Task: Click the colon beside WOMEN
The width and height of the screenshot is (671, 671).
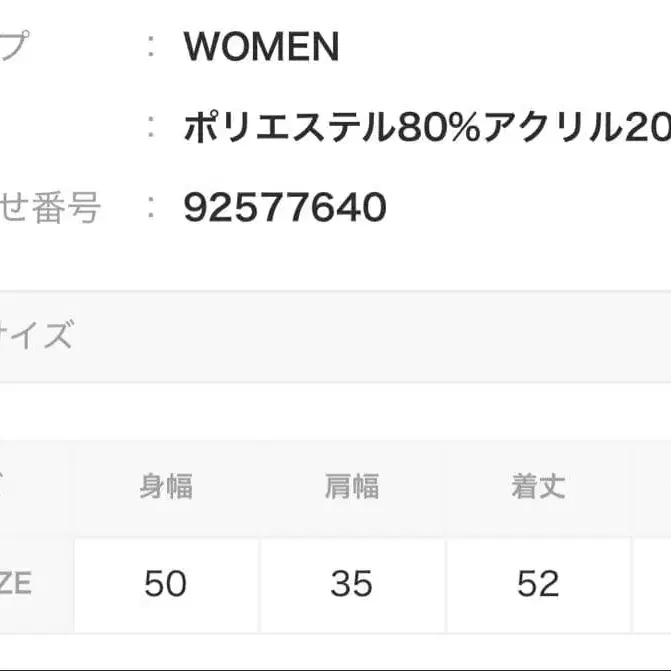Action: (x=150, y=47)
